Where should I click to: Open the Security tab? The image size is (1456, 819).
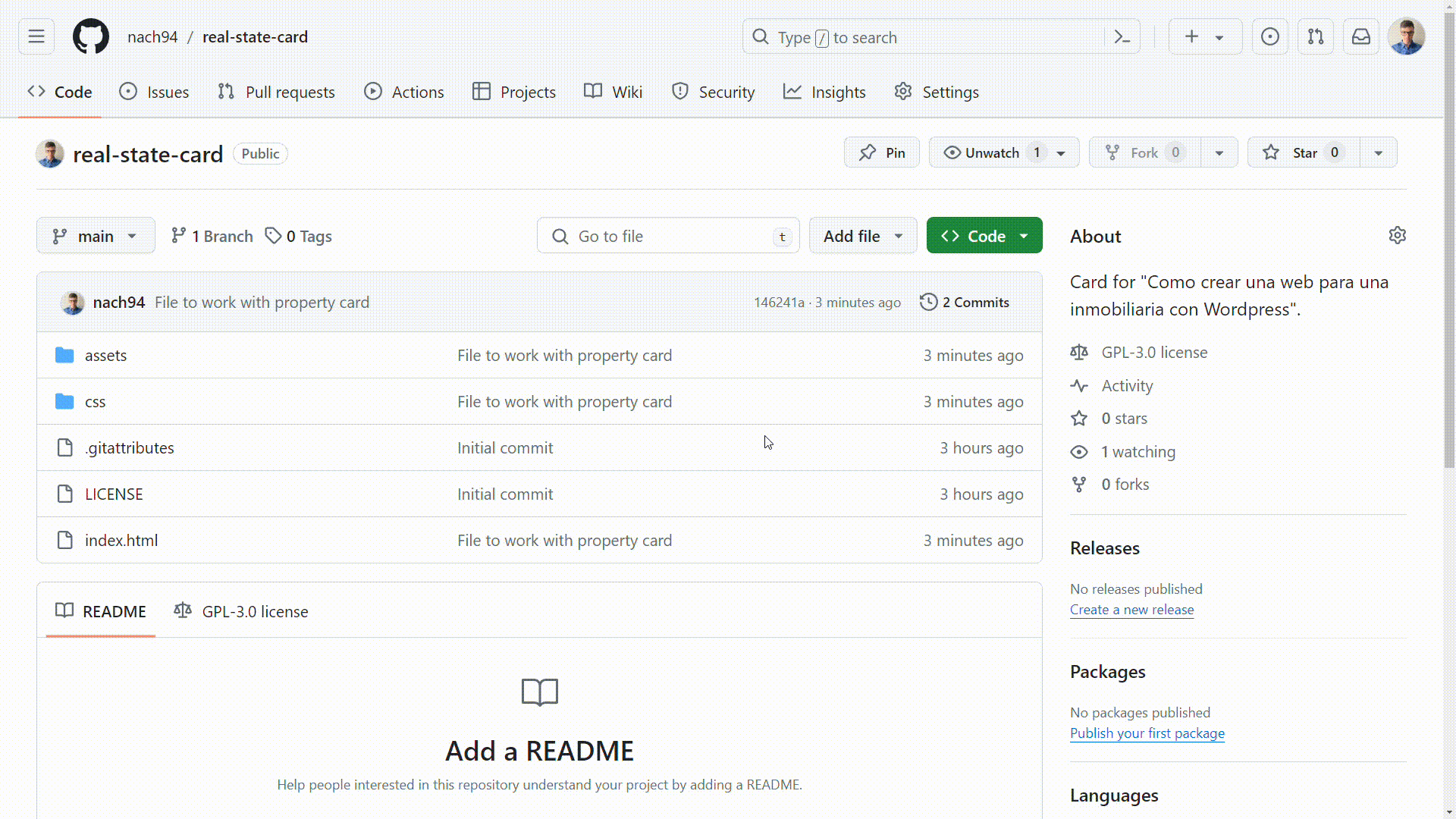click(713, 92)
